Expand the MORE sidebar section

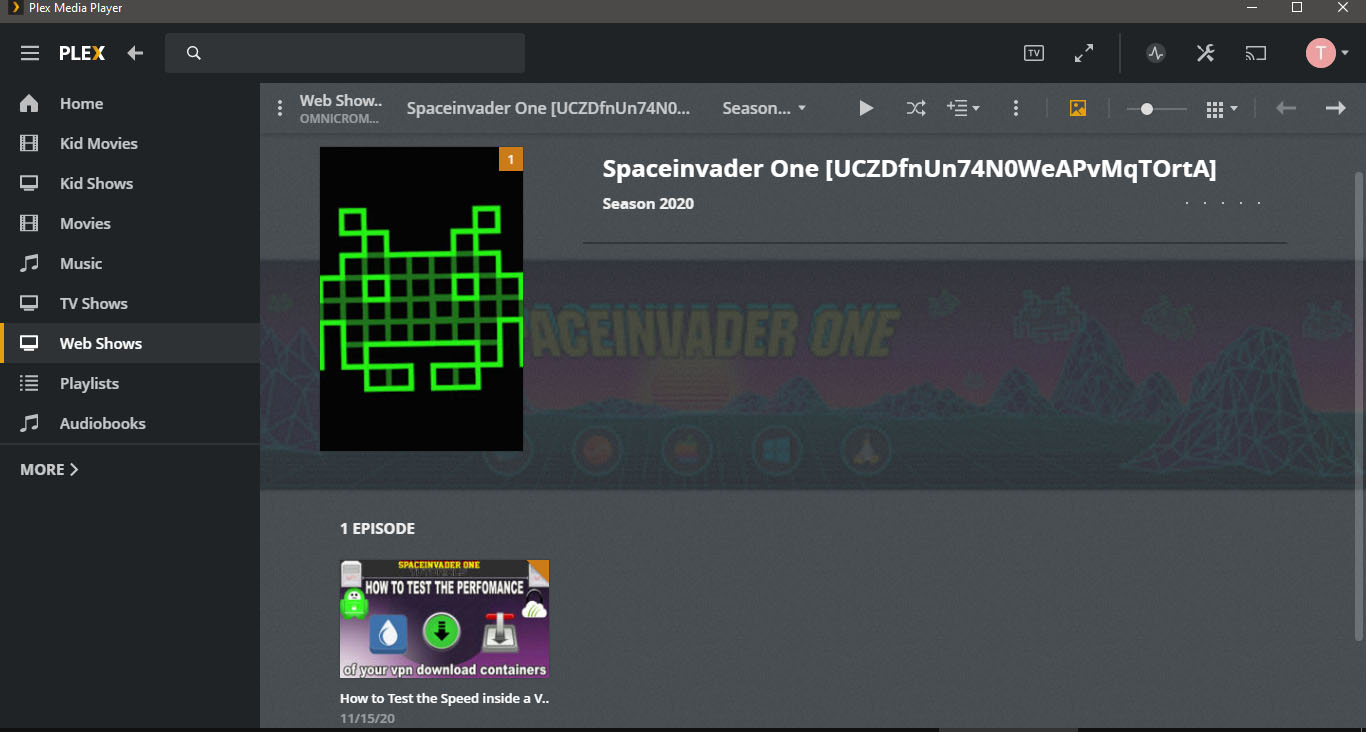coord(49,469)
